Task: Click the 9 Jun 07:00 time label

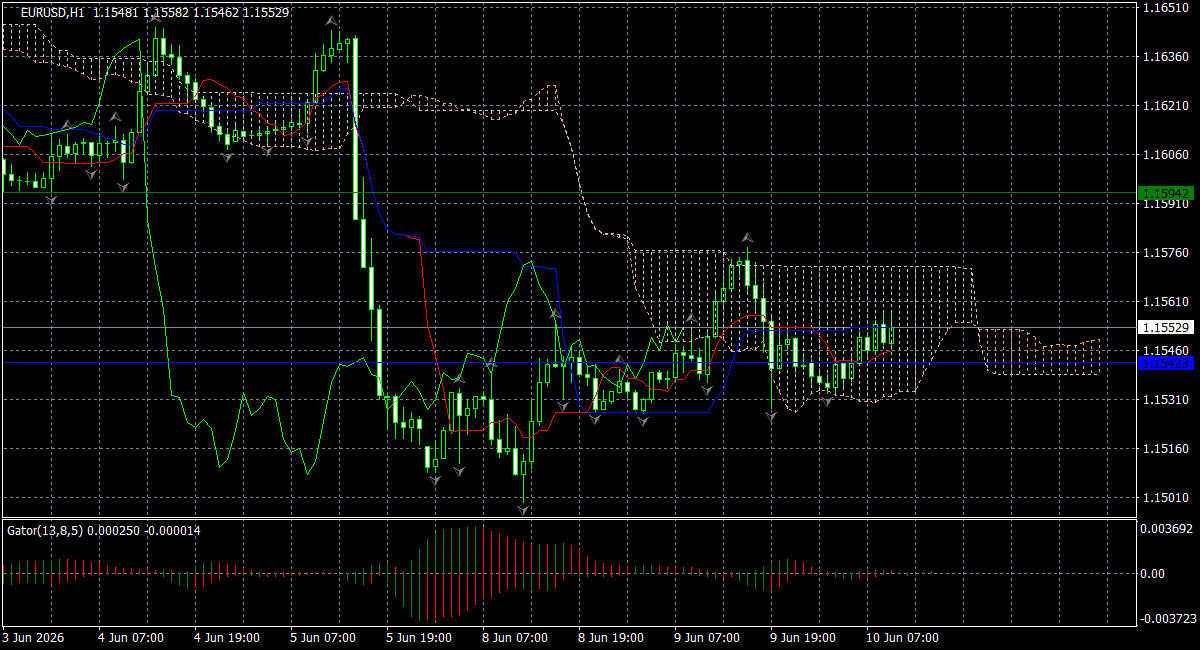Action: click(x=707, y=637)
